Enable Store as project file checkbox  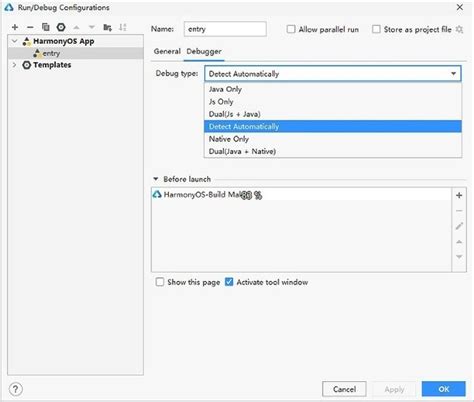tap(376, 29)
